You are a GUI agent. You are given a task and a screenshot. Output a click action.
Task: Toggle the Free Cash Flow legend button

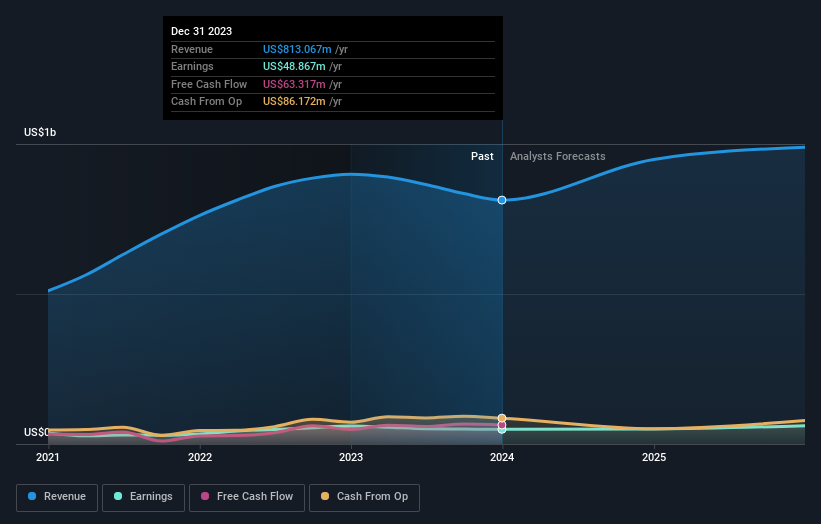click(247, 497)
